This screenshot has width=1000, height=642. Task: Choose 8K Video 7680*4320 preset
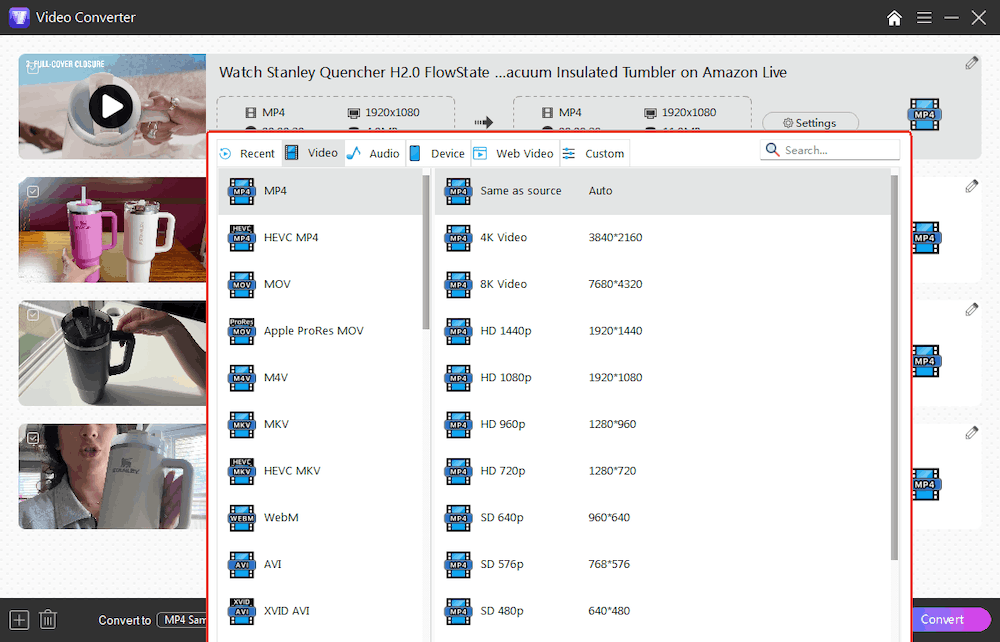[x=663, y=284]
